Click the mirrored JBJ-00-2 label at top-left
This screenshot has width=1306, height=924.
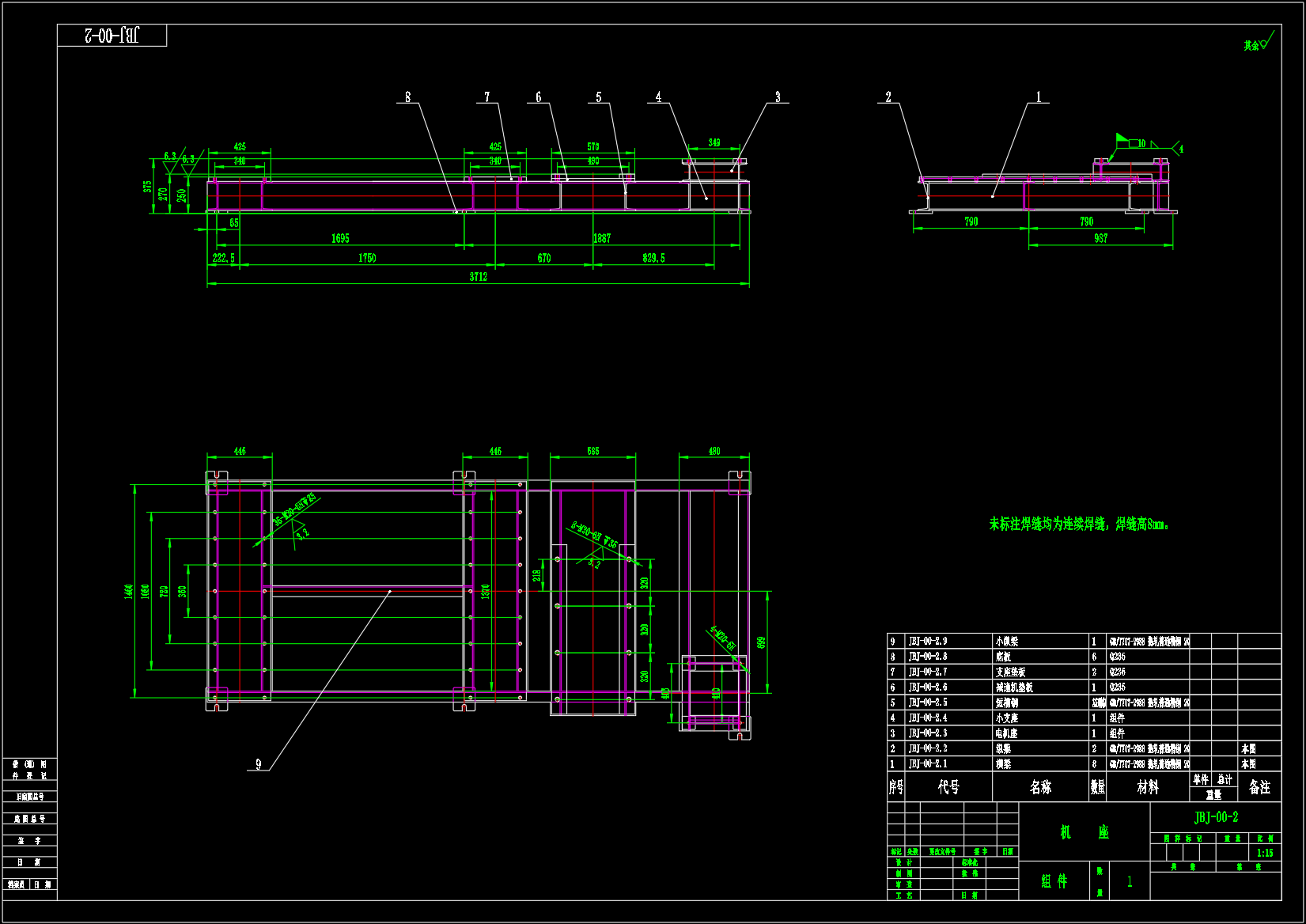[x=112, y=36]
